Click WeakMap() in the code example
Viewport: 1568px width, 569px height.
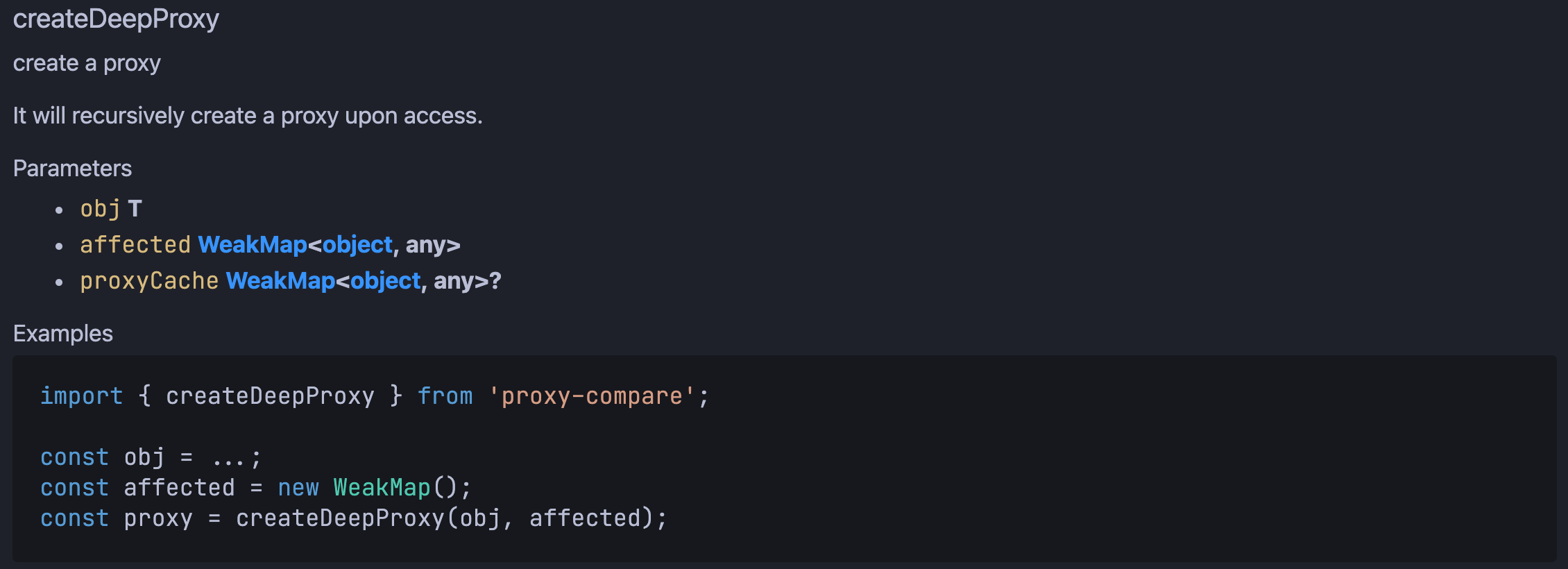(382, 488)
